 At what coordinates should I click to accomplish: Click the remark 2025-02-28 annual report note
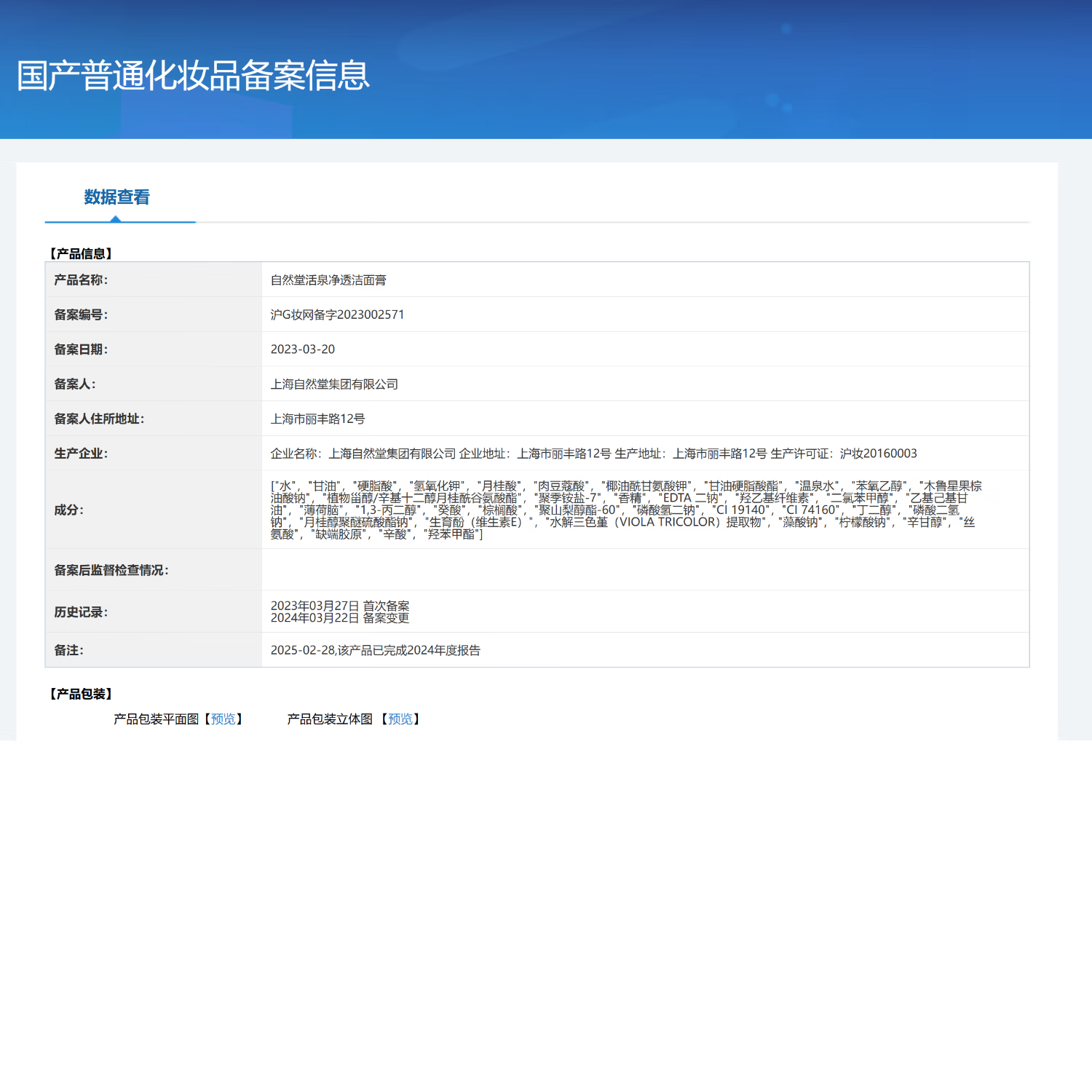pos(376,650)
